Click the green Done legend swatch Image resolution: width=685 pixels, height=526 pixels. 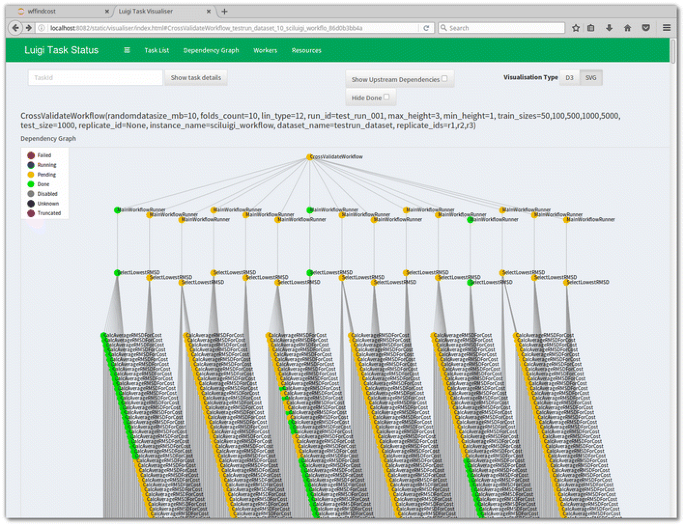point(30,184)
